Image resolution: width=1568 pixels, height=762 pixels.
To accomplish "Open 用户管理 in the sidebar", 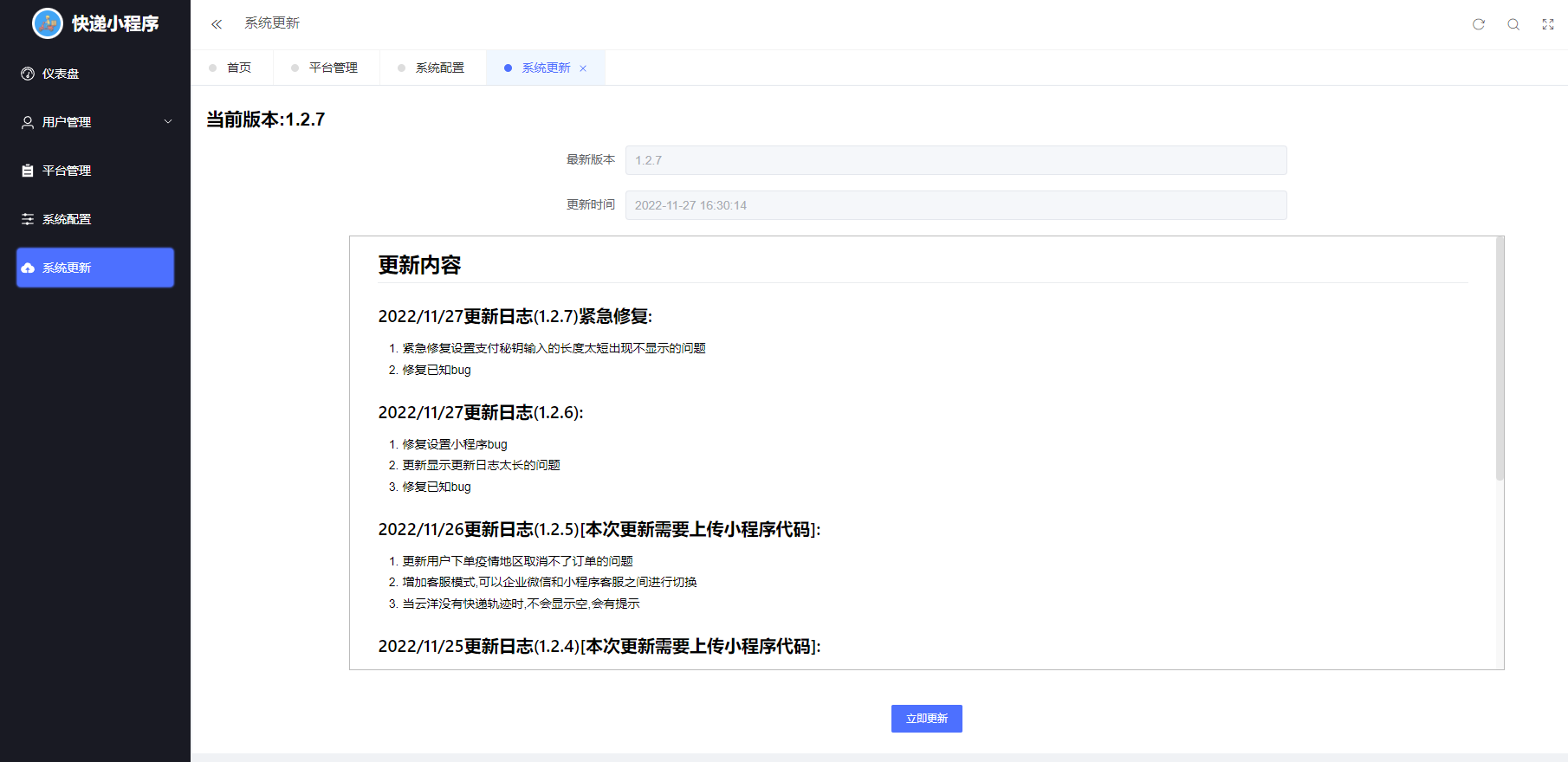I will (67, 122).
